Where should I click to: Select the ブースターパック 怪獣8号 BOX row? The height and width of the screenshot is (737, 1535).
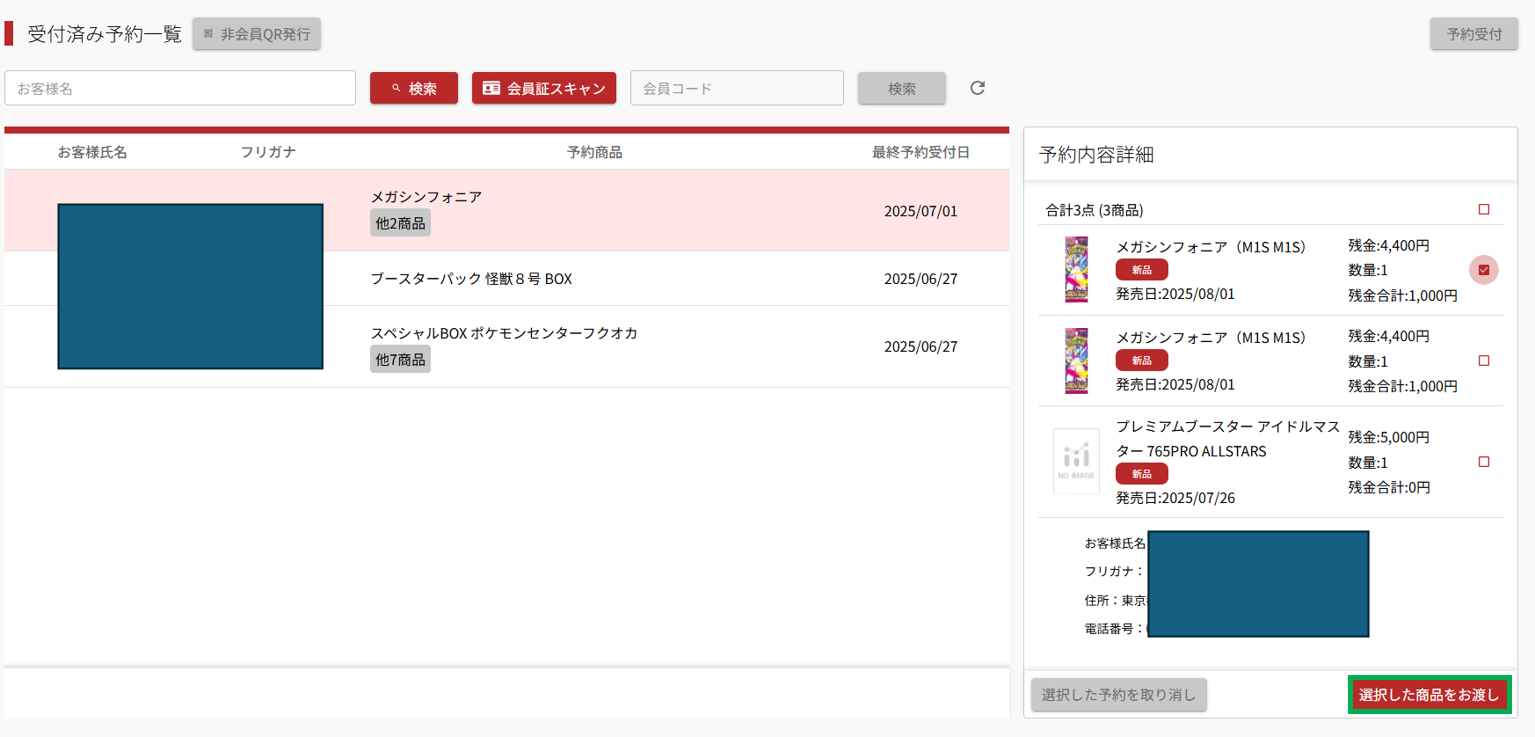pos(507,279)
